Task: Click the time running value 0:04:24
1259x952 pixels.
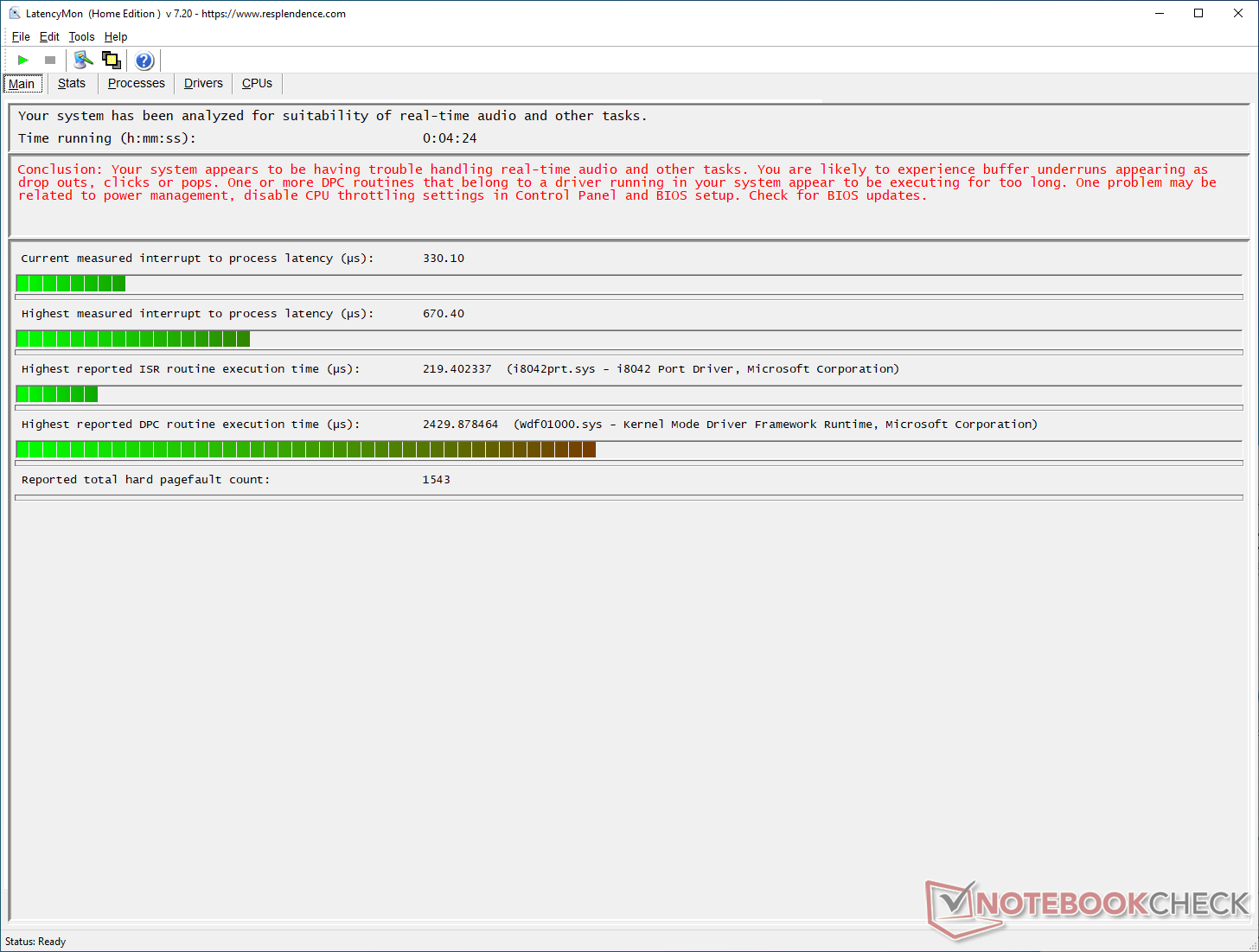Action: tap(450, 138)
